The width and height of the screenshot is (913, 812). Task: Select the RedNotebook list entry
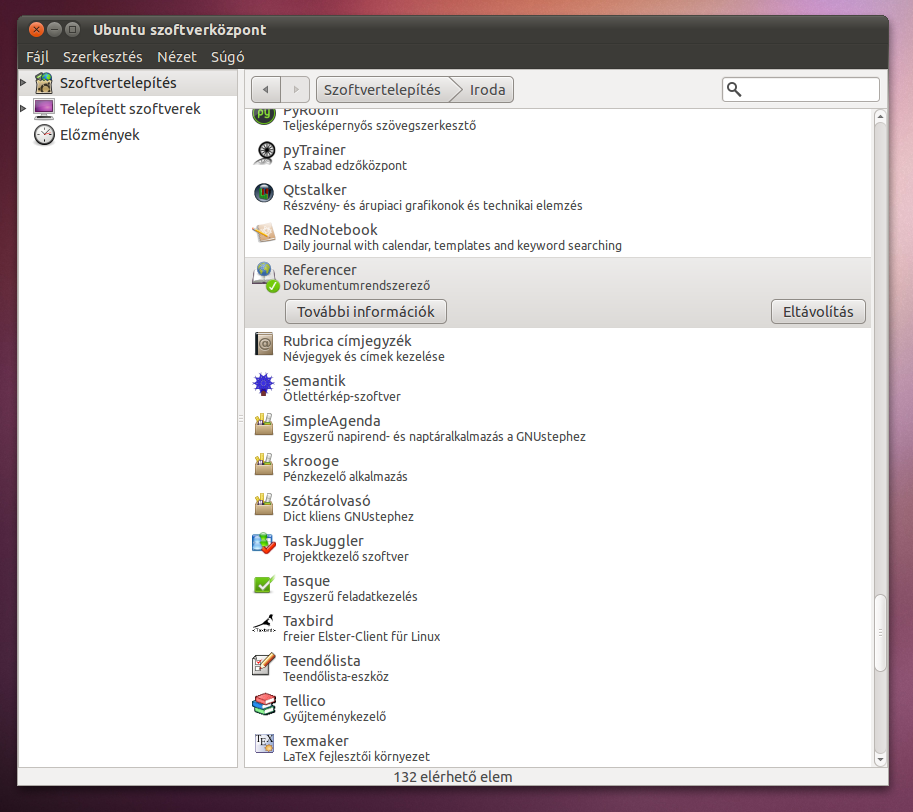558,237
